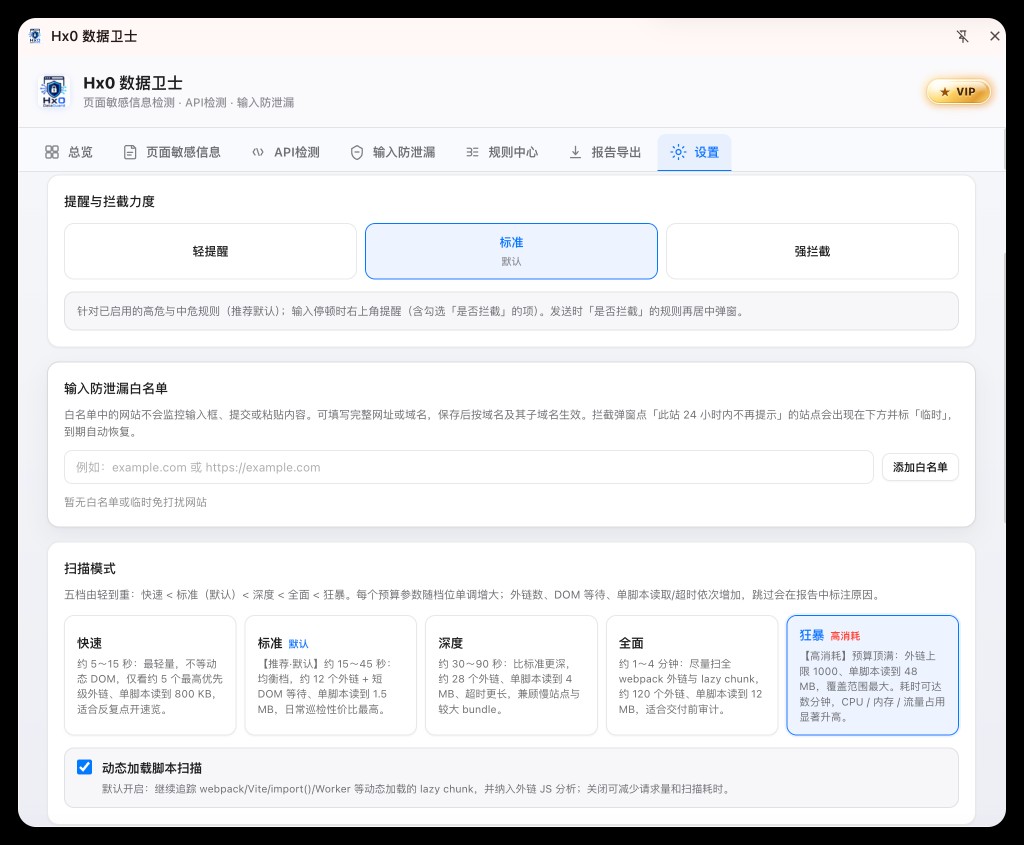Toggle the 动态加载脚本扫描 checkbox
The width and height of the screenshot is (1024, 845).
click(x=84, y=767)
